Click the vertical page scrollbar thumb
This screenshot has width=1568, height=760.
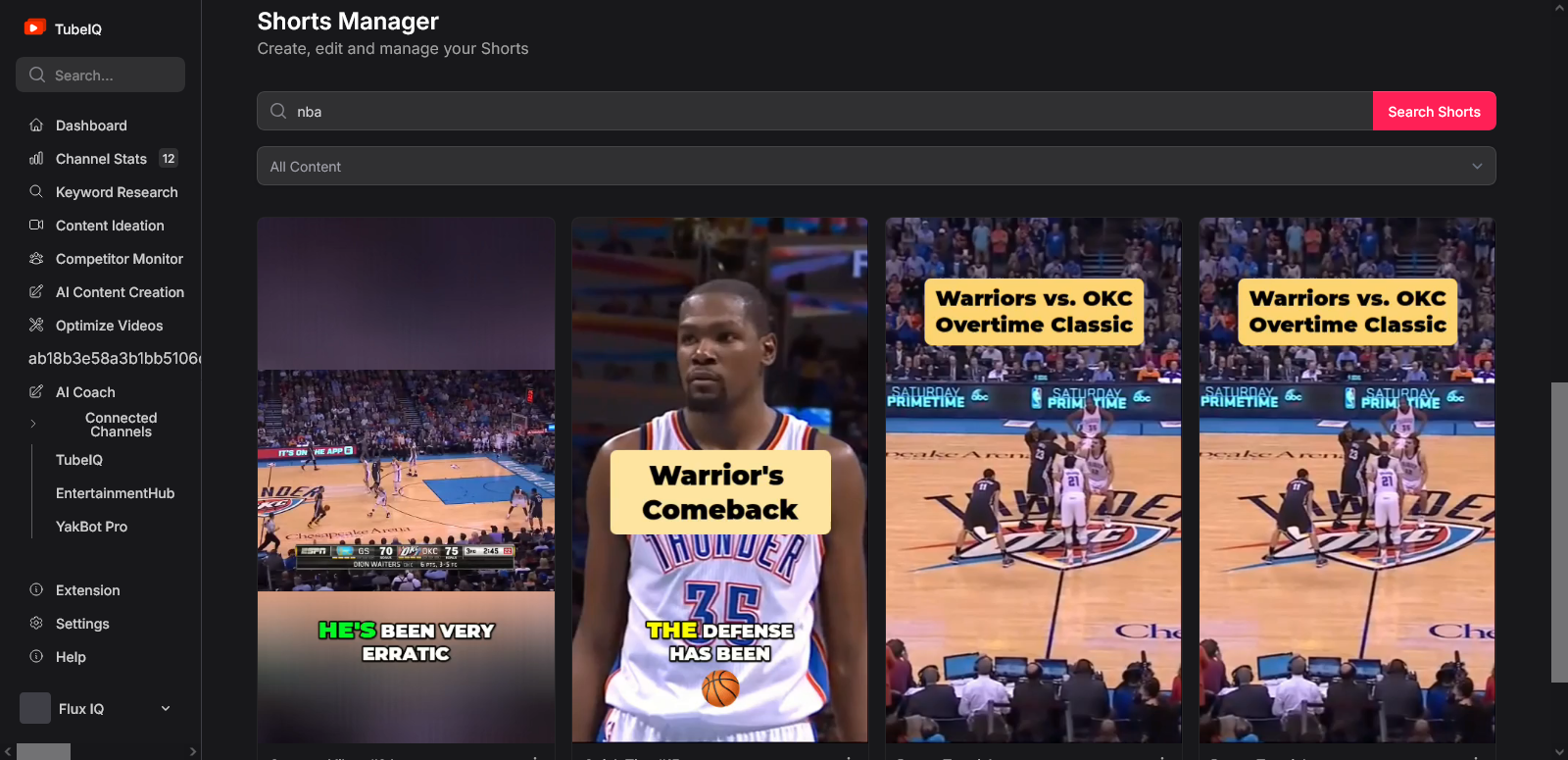tap(1559, 532)
